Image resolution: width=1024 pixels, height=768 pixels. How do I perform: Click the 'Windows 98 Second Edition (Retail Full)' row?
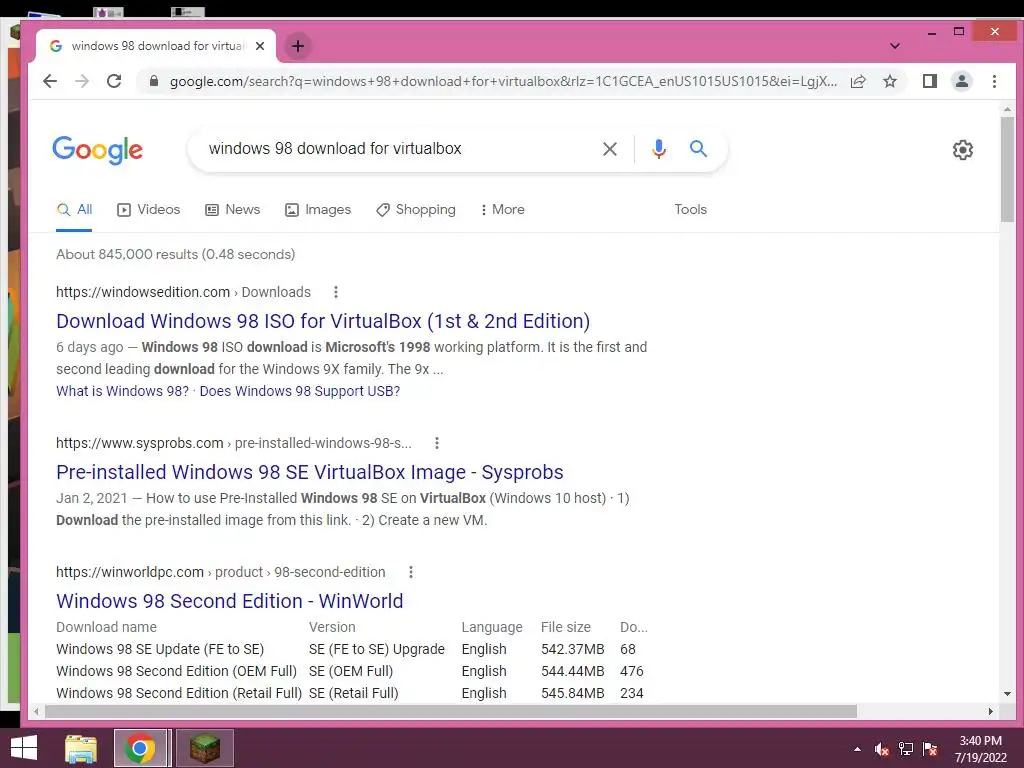pyautogui.click(x=351, y=693)
